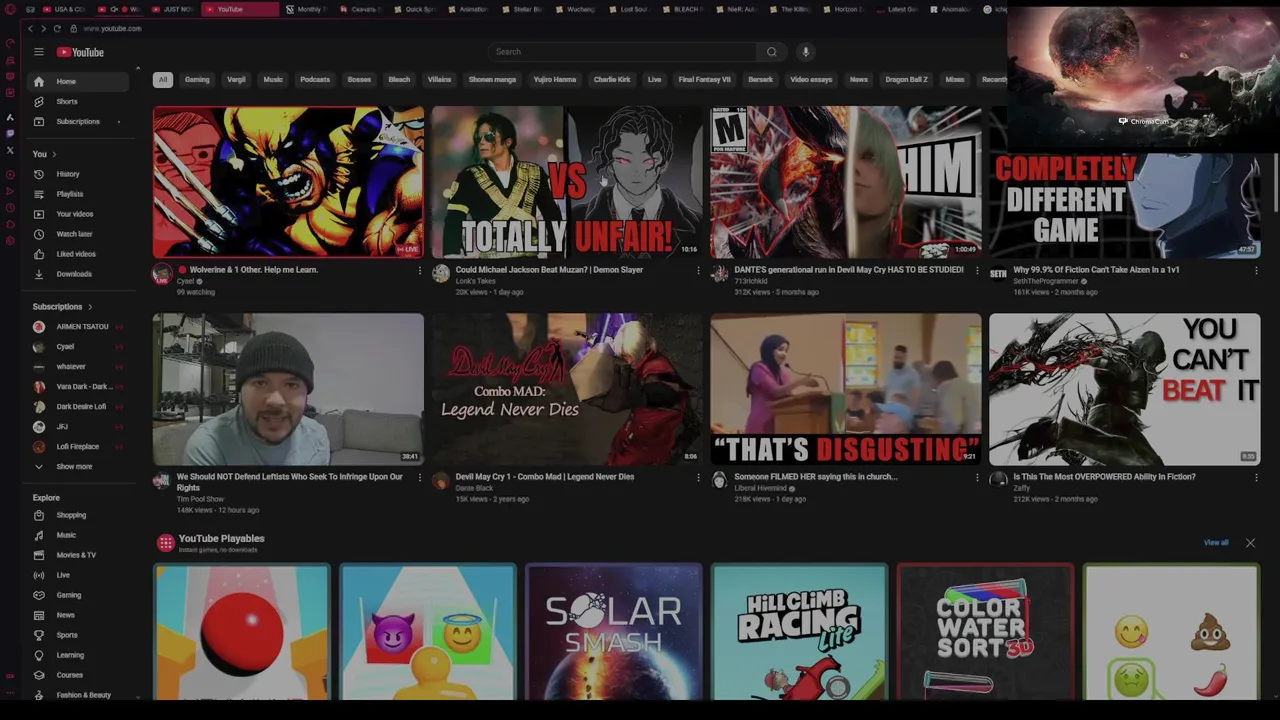Screen dimensions: 1280x720
Task: Open Lofi Fireplace channel in subscriptions
Action: tap(79, 446)
